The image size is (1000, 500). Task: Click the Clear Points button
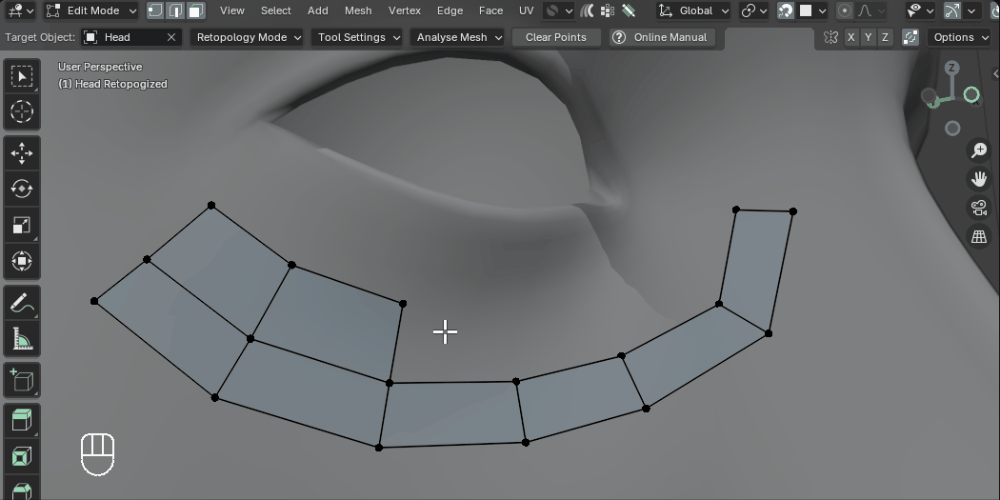click(556, 37)
